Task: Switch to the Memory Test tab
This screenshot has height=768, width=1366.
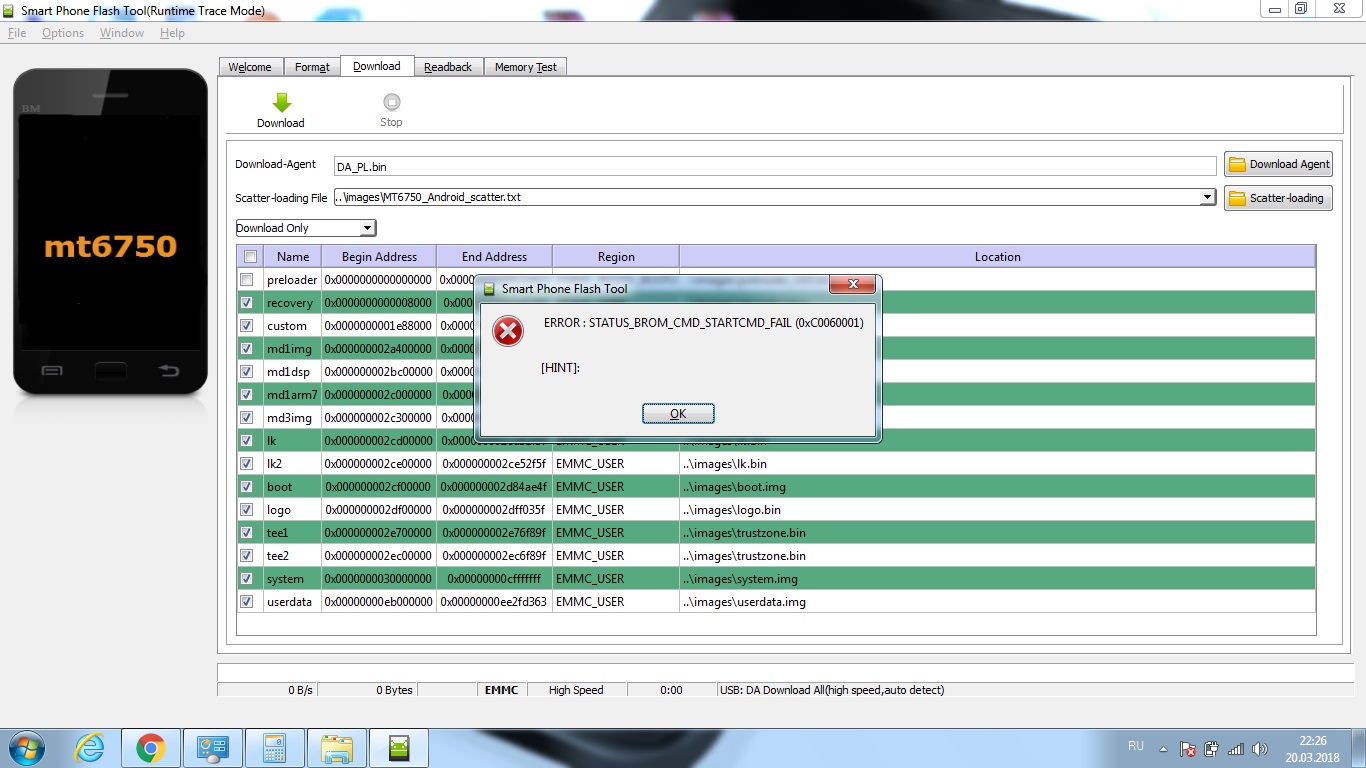Action: [x=525, y=67]
